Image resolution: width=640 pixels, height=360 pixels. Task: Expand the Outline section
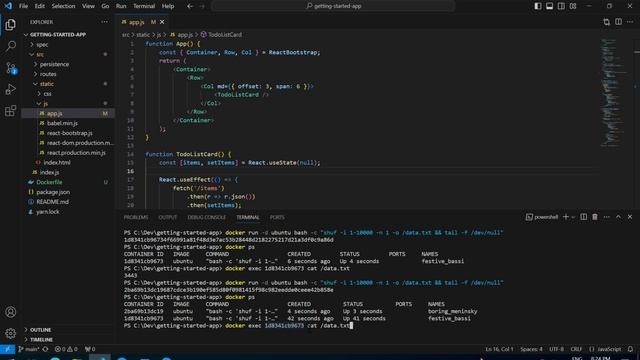point(40,330)
